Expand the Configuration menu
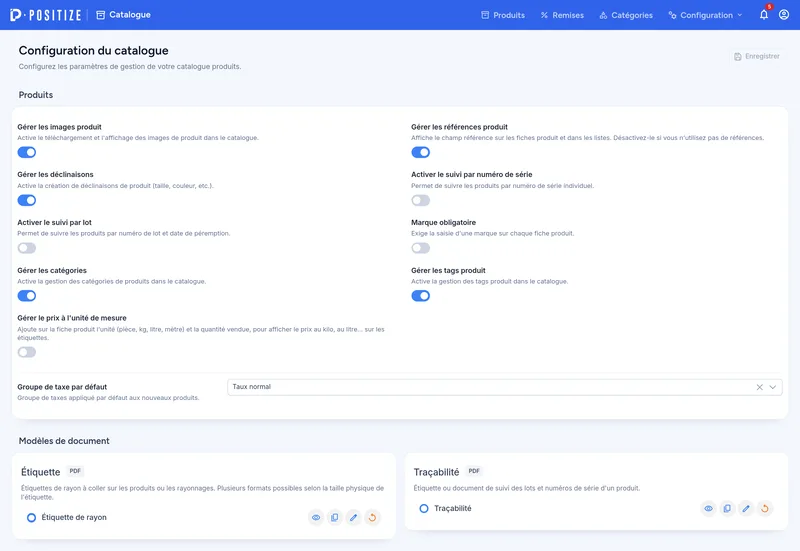Screen dimensions: 800x551 [706, 15]
